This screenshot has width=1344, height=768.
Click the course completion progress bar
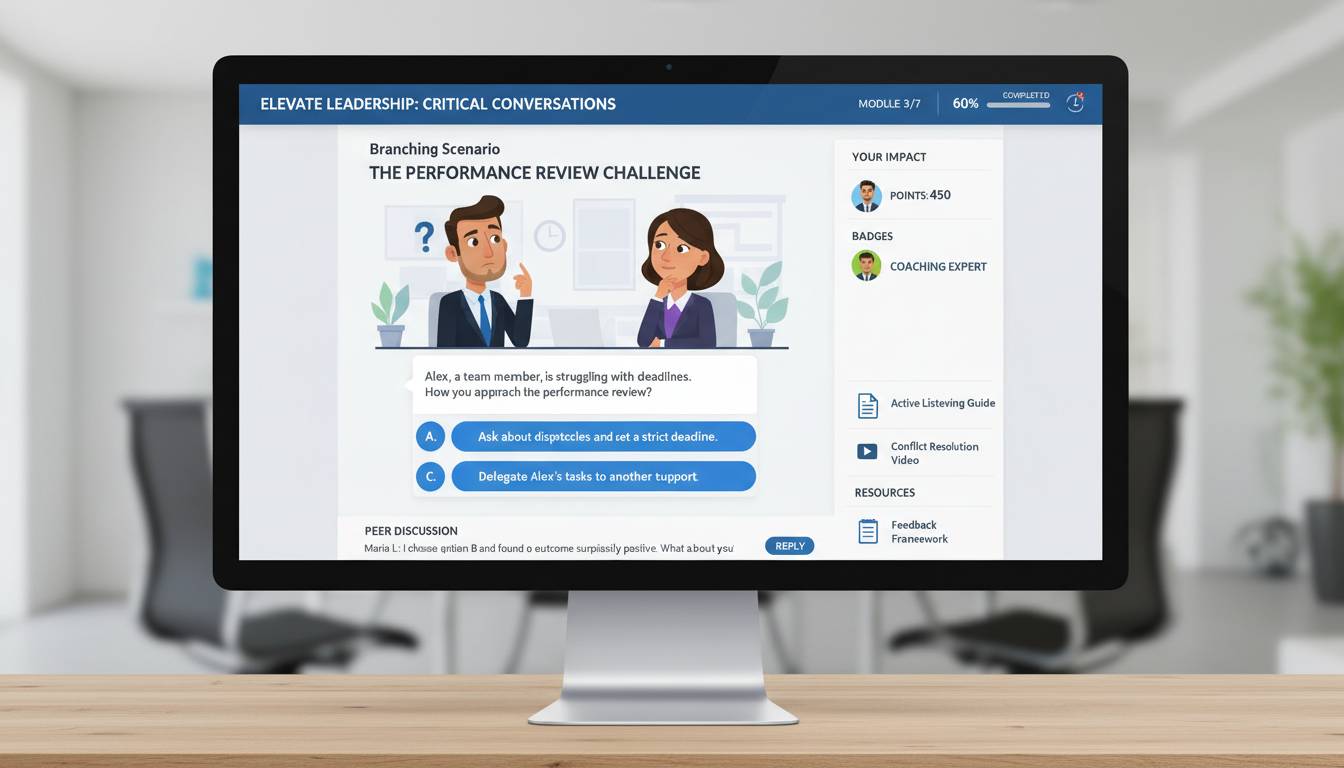click(x=1018, y=104)
